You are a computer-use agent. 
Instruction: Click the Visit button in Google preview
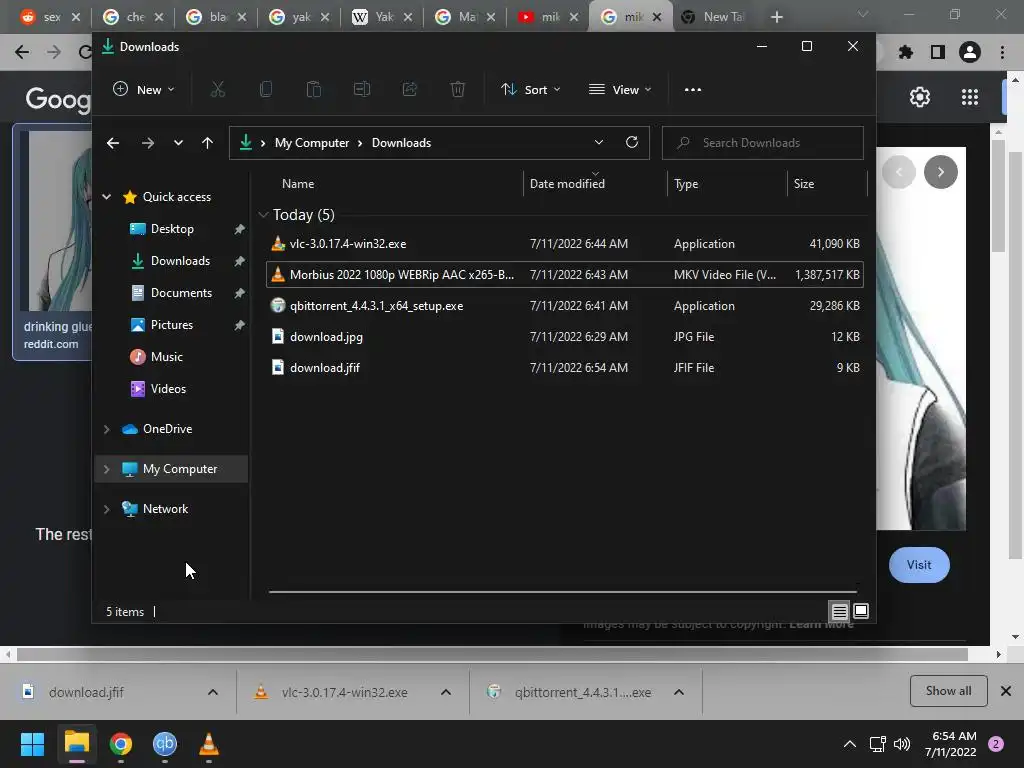919,565
